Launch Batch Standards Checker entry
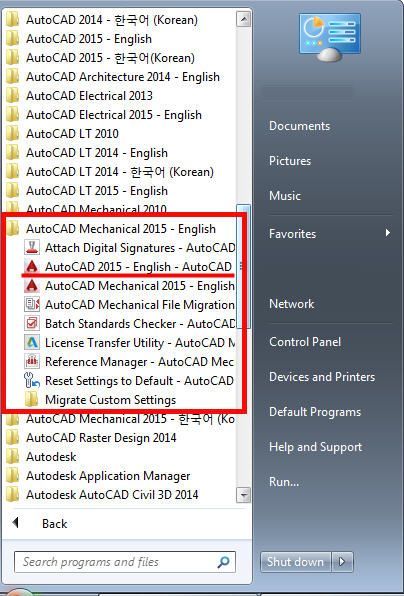404x596 pixels. tap(140, 324)
